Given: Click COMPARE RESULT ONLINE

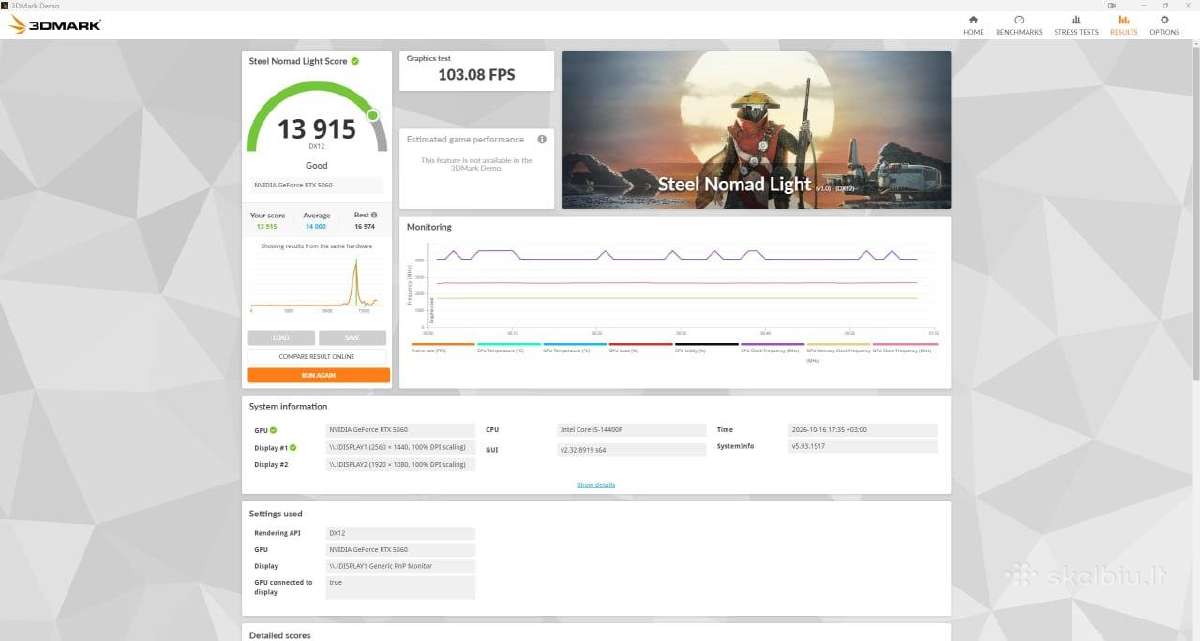Looking at the screenshot, I should click(x=318, y=356).
